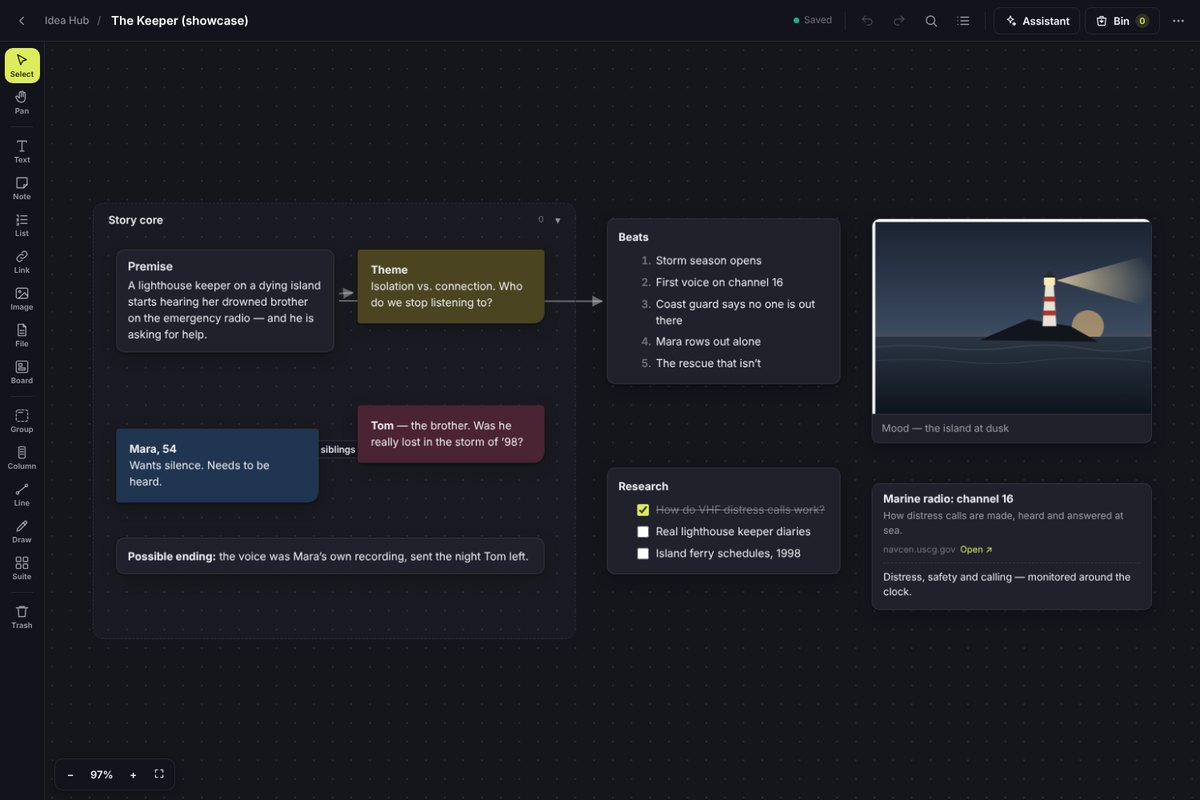Choose the List tool
Viewport: 1200px width, 800px height.
coord(22,225)
